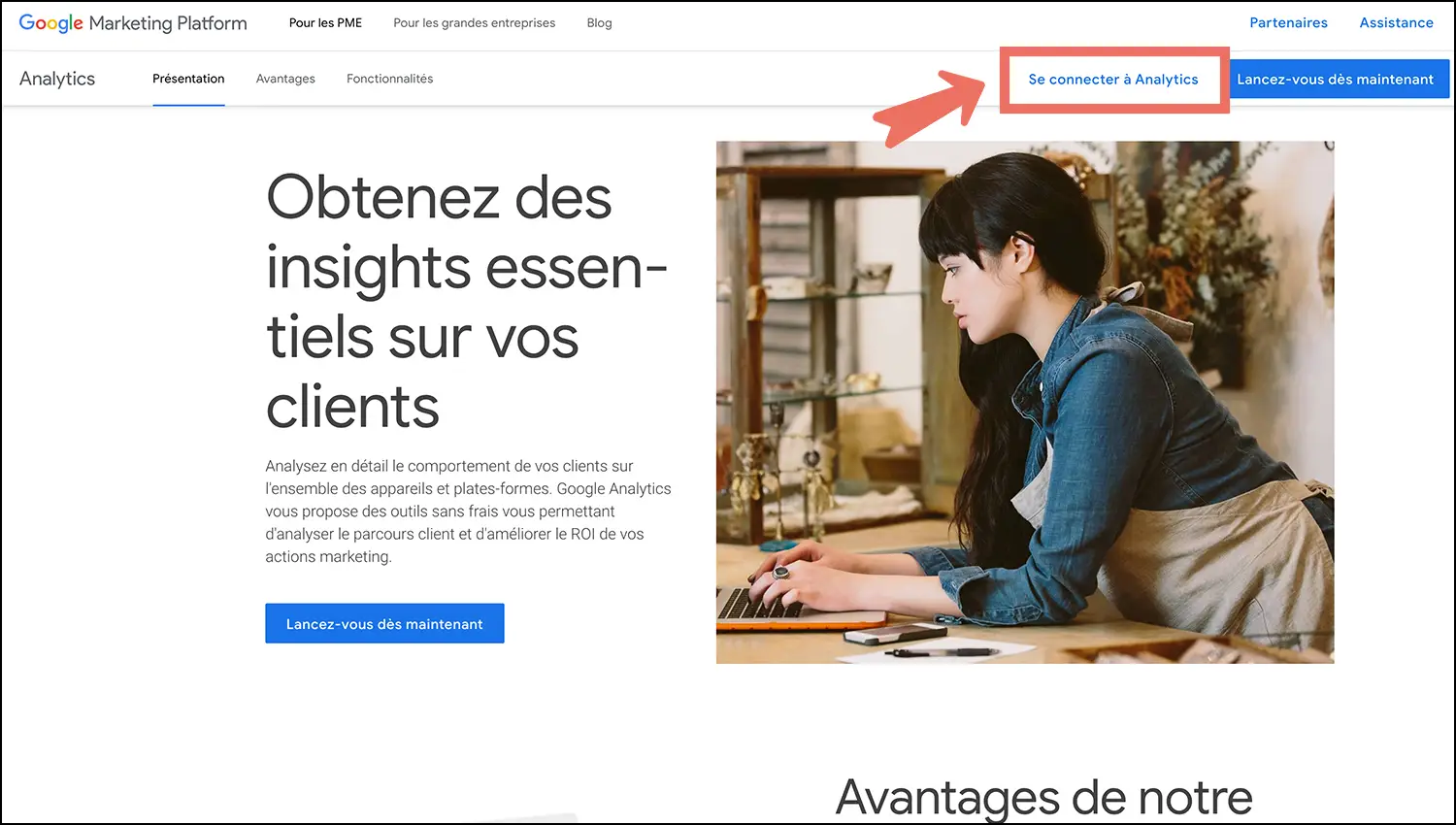Open the Pour les PME menu item
The image size is (1456, 825).
(x=325, y=22)
